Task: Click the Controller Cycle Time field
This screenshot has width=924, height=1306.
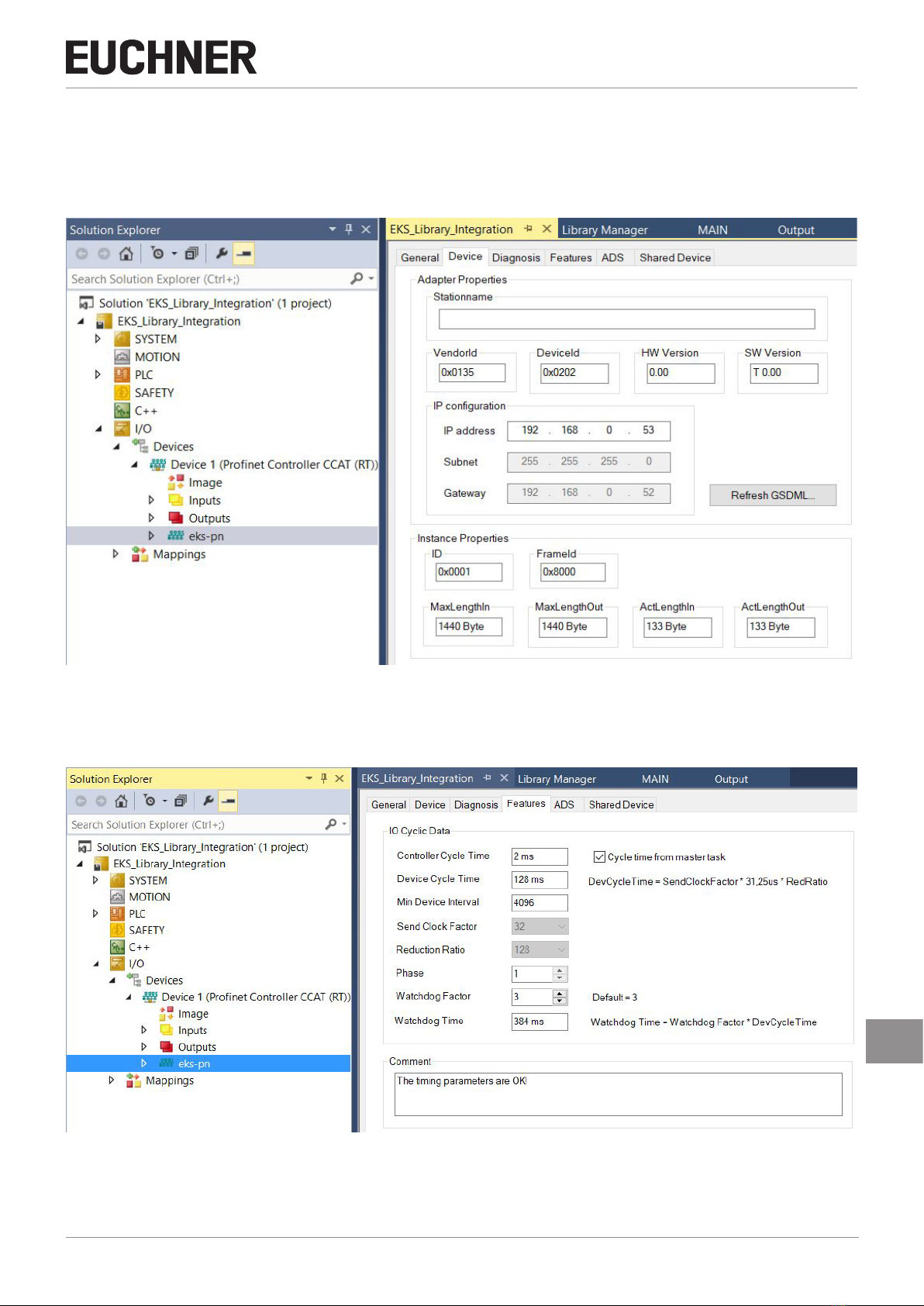Action: 540,856
